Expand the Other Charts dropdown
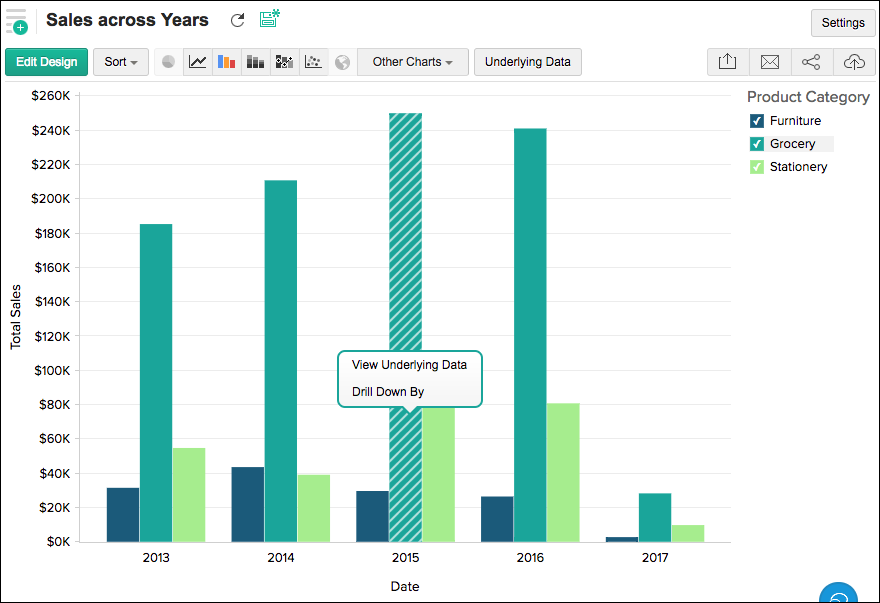Screen dimensions: 880x603 pyautogui.click(x=412, y=62)
